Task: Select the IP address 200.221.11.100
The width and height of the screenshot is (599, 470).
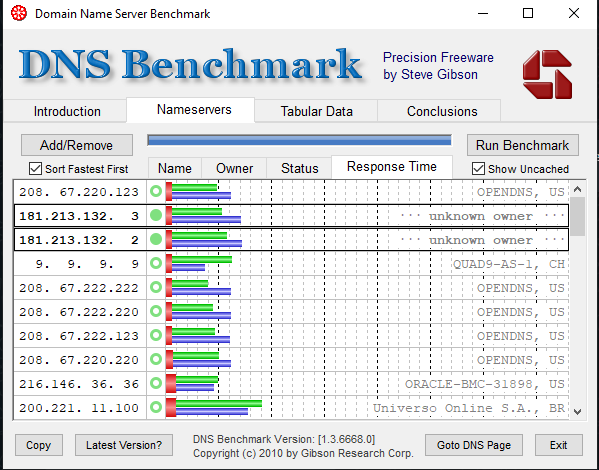Action: coord(79,408)
